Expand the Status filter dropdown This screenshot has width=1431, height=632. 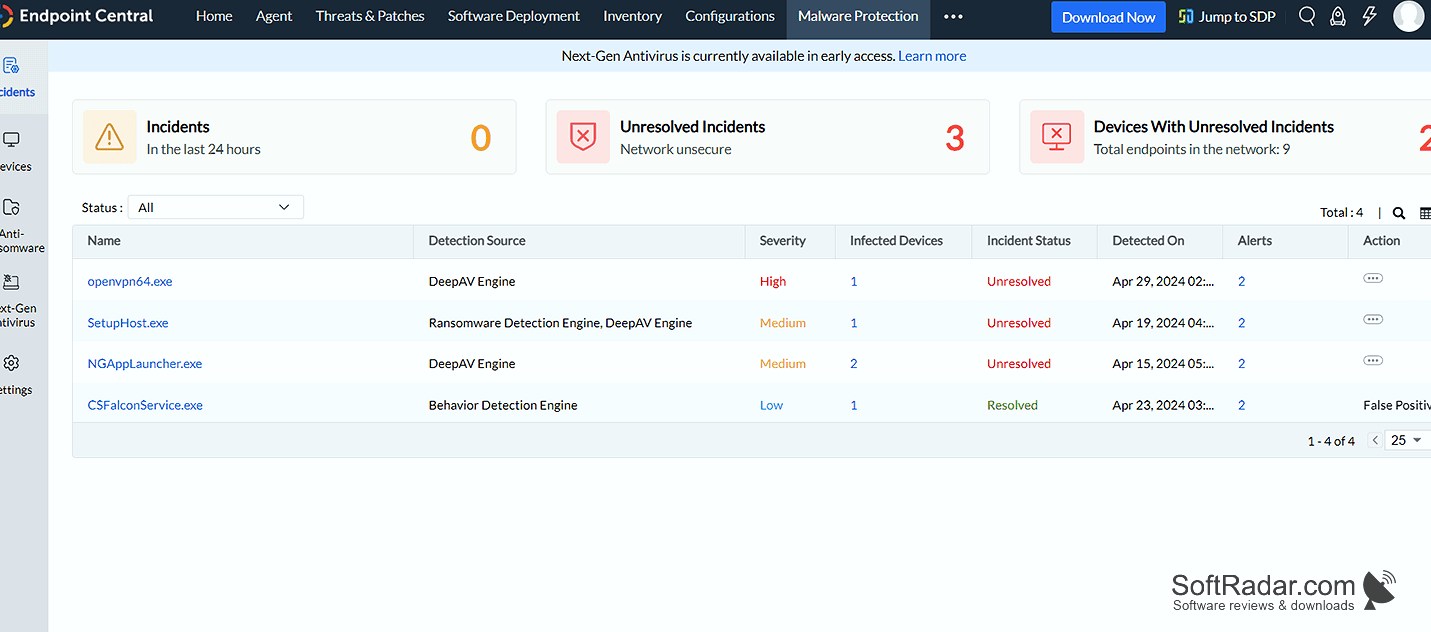215,207
